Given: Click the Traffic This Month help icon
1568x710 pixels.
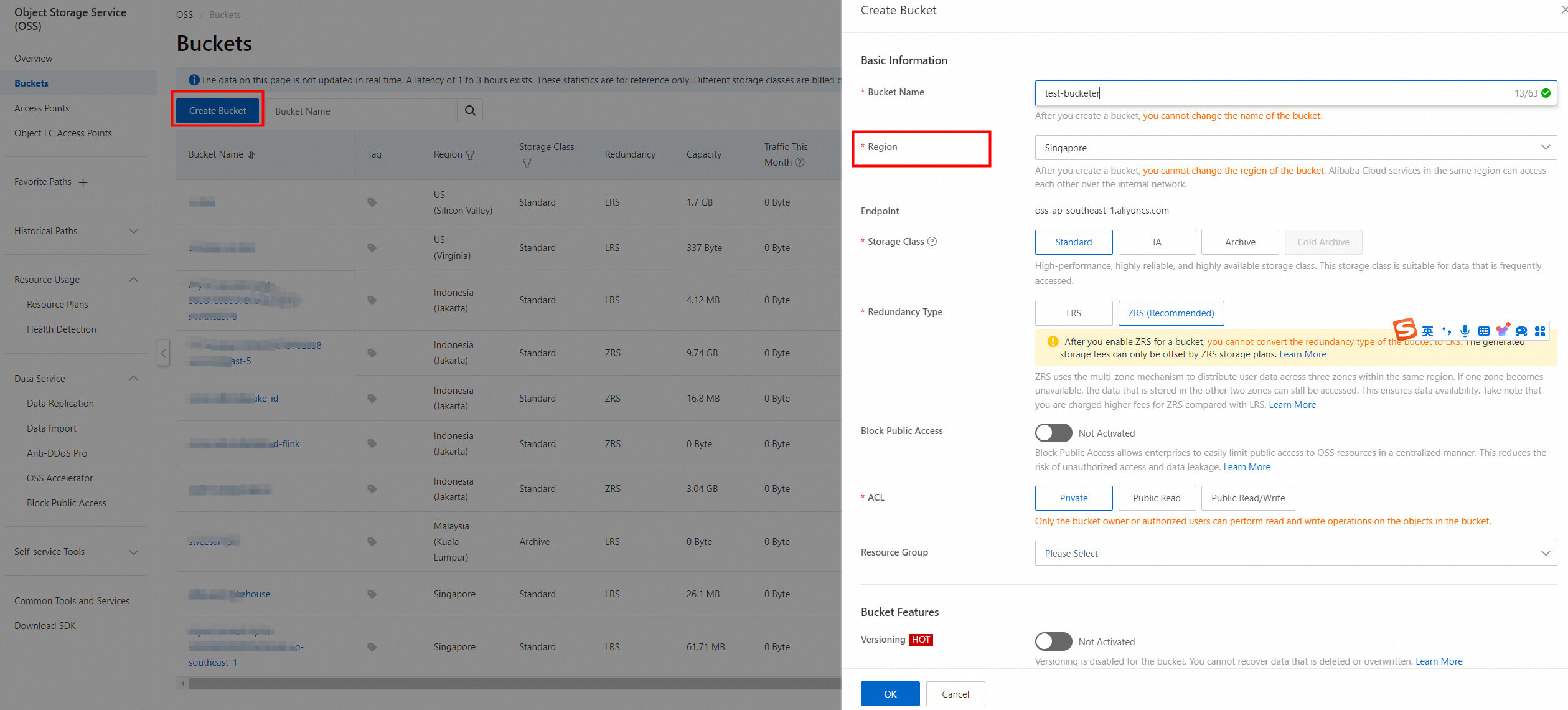Looking at the screenshot, I should (x=800, y=163).
